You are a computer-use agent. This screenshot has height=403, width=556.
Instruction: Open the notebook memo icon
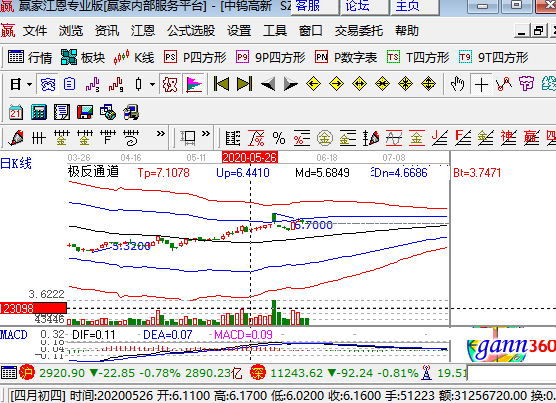(x=62, y=113)
